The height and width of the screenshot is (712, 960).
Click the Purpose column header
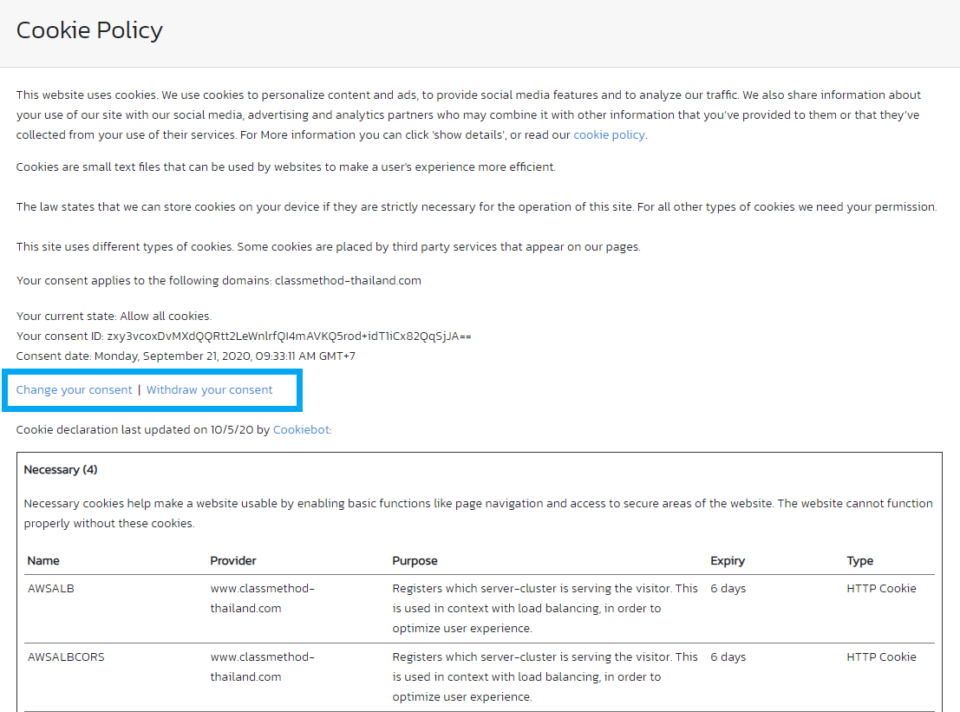click(415, 560)
